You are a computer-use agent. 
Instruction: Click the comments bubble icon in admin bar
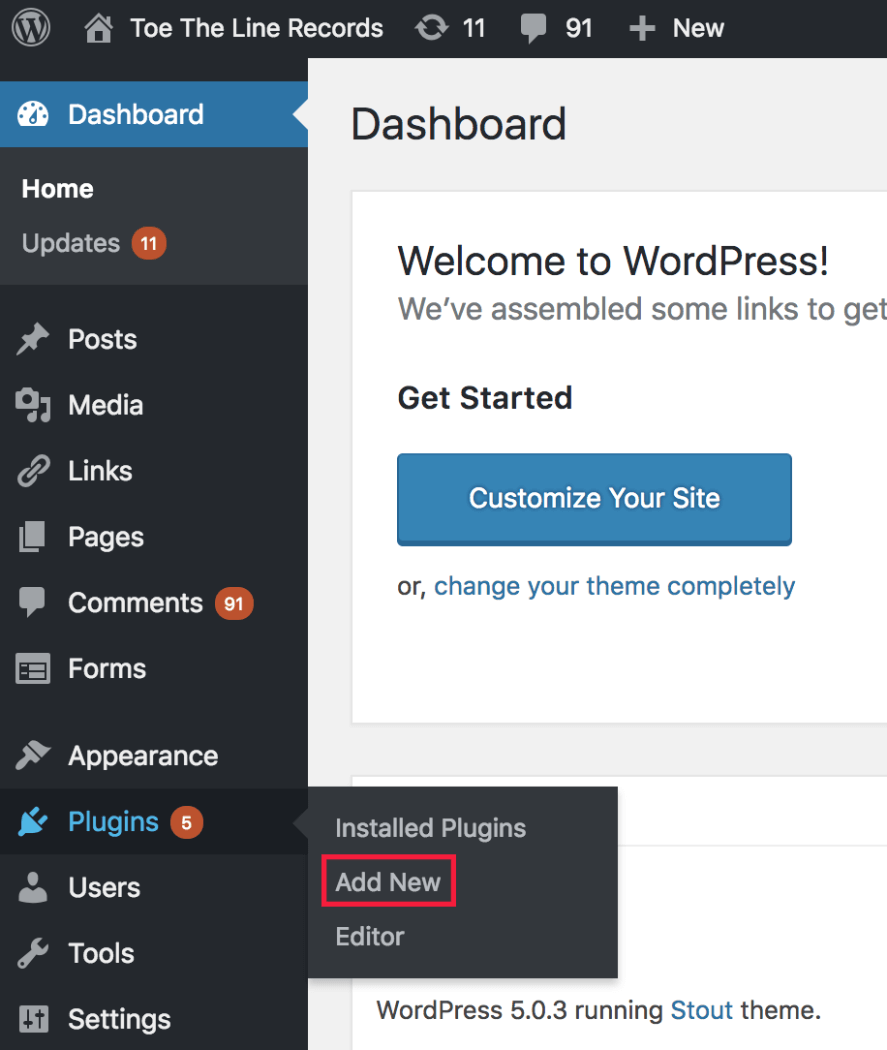click(x=533, y=29)
